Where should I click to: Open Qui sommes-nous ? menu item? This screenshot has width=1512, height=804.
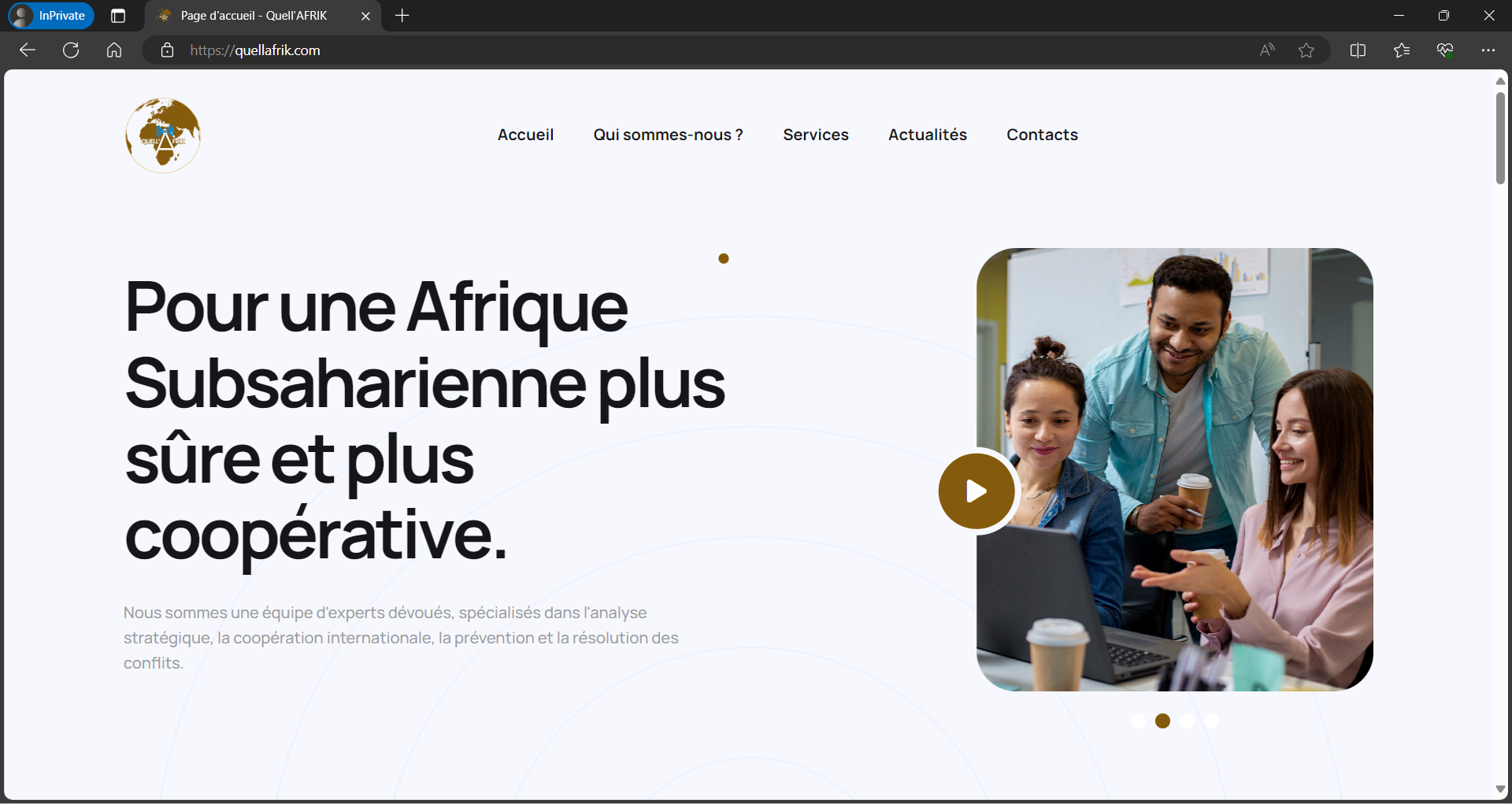pos(669,135)
